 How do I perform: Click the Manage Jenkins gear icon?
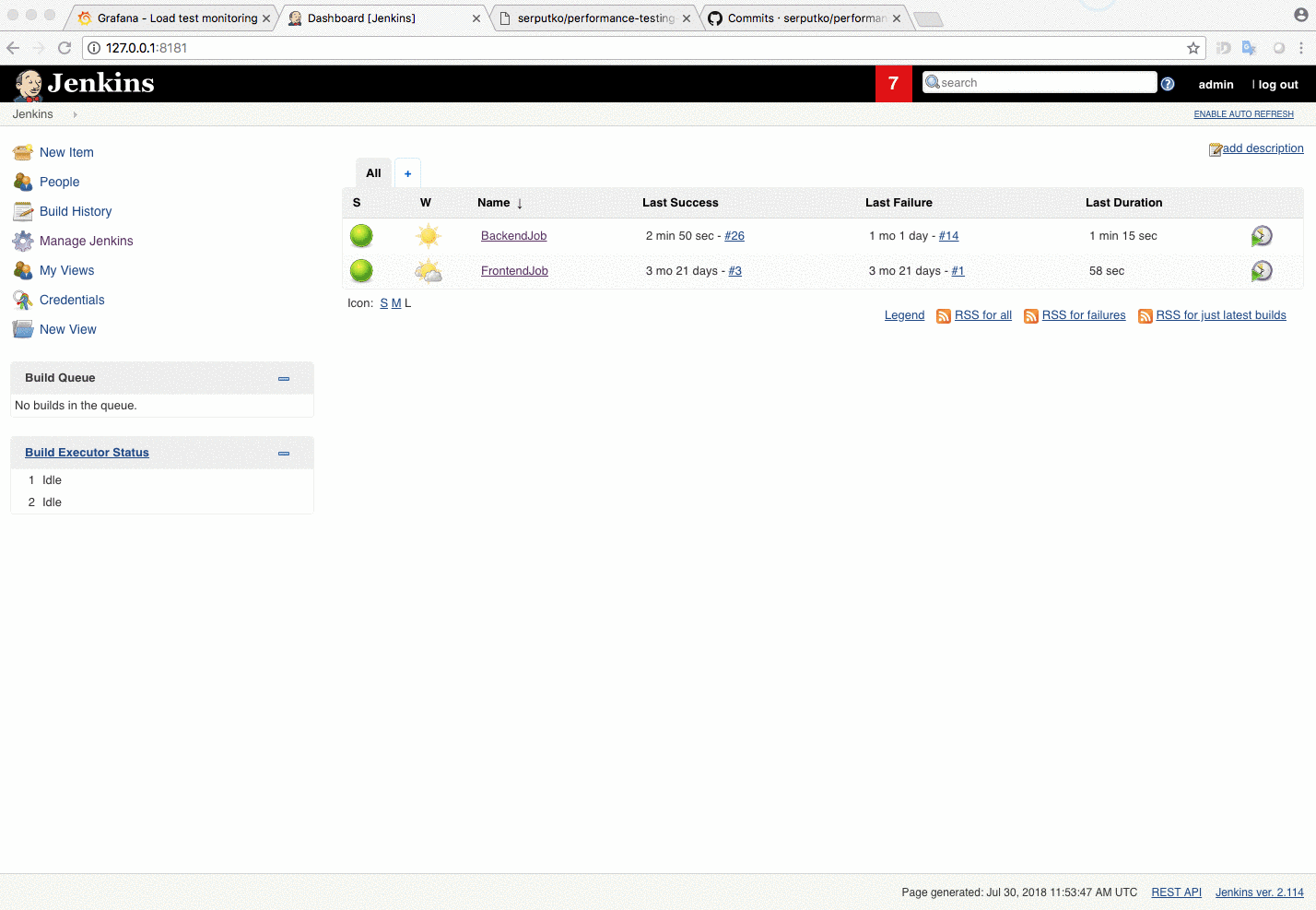point(23,241)
